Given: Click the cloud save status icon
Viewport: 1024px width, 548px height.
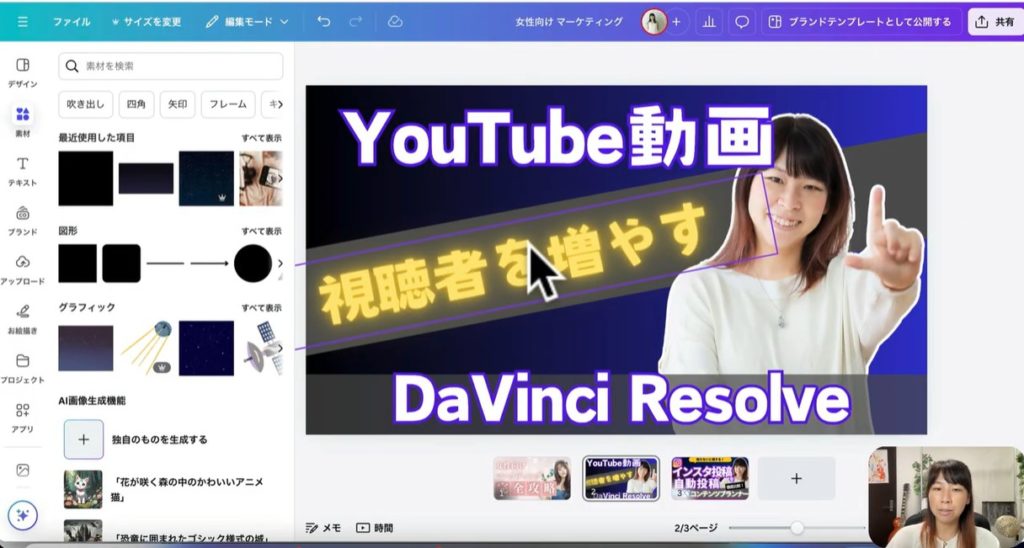Looking at the screenshot, I should coord(395,21).
